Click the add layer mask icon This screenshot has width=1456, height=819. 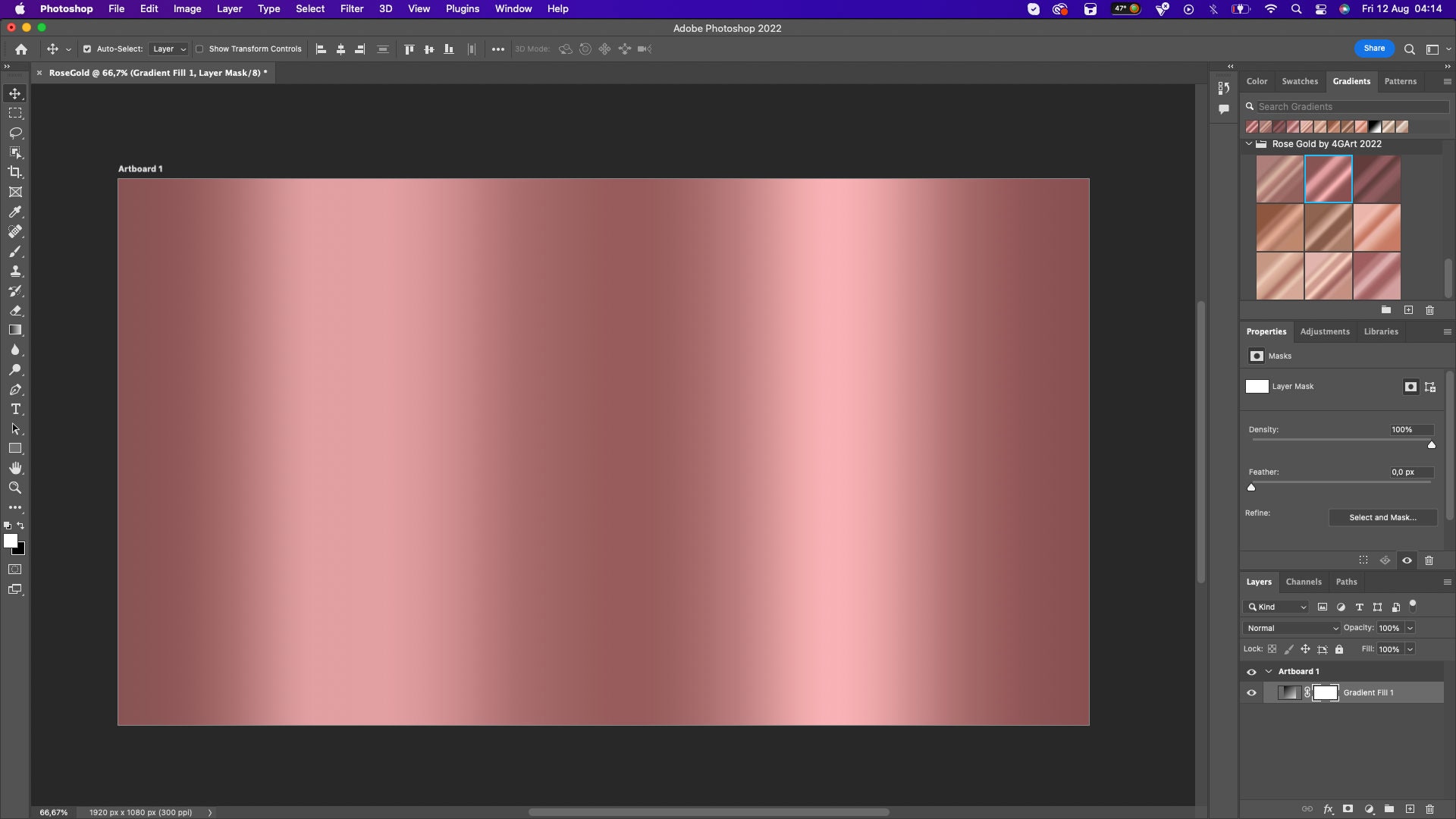pos(1348,809)
